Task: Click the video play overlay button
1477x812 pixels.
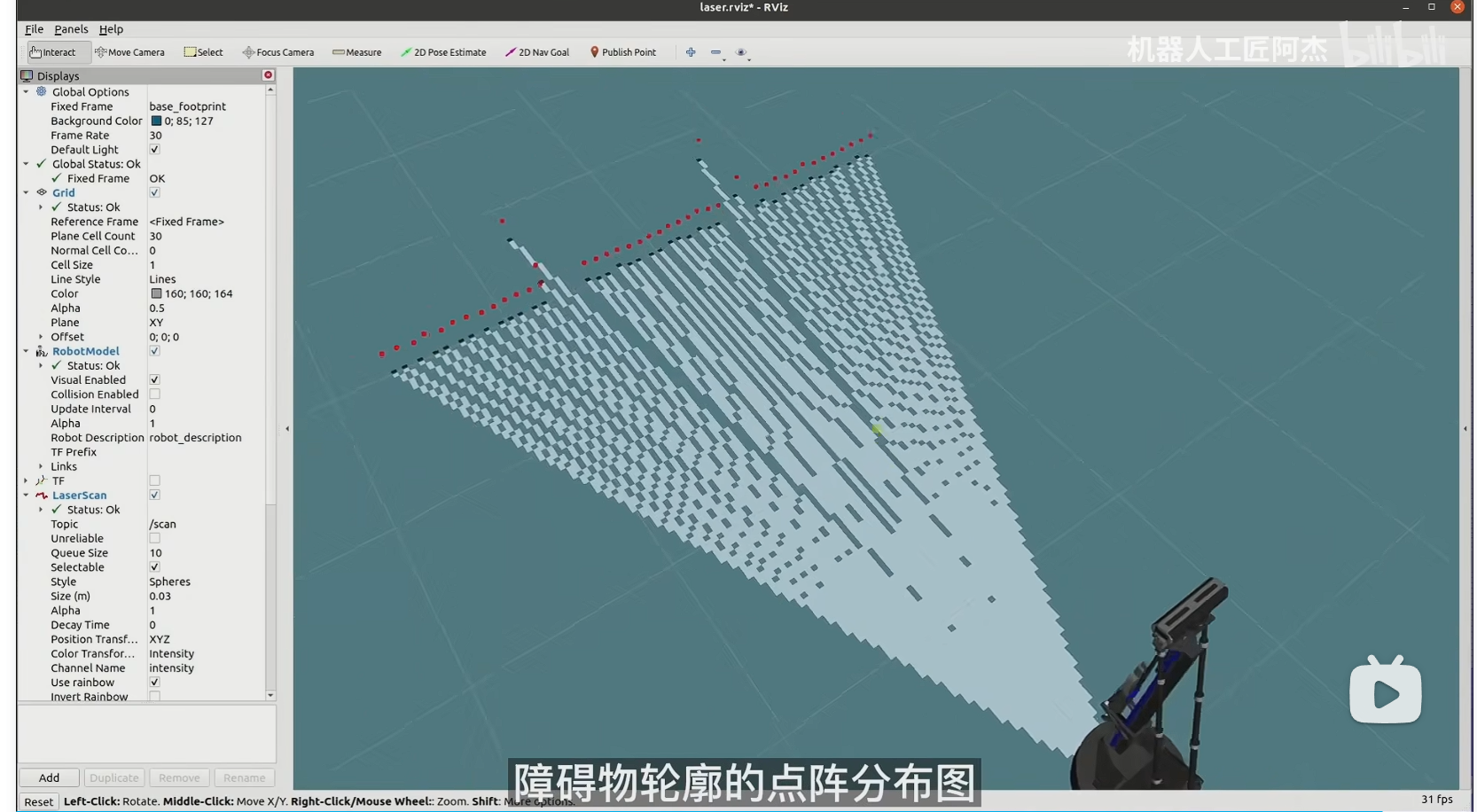Action: pyautogui.click(x=1385, y=691)
